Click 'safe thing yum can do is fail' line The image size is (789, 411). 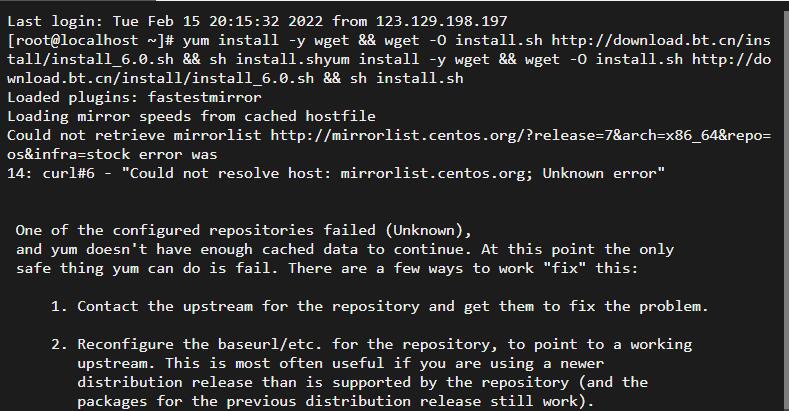pos(327,268)
